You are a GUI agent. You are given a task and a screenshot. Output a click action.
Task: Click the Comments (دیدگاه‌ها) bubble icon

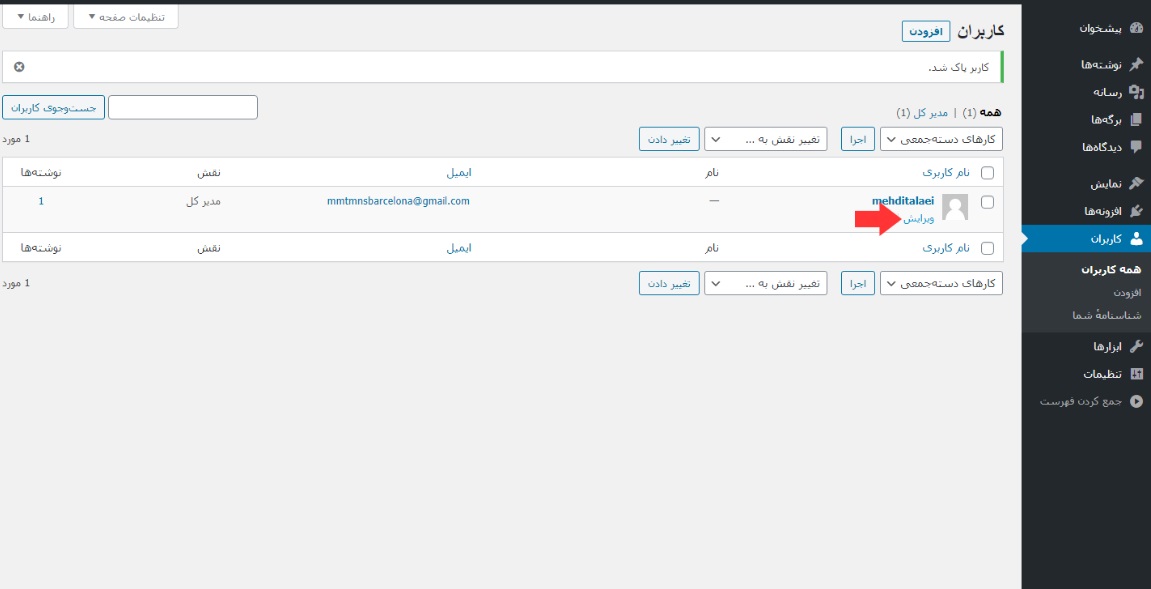pos(1135,147)
